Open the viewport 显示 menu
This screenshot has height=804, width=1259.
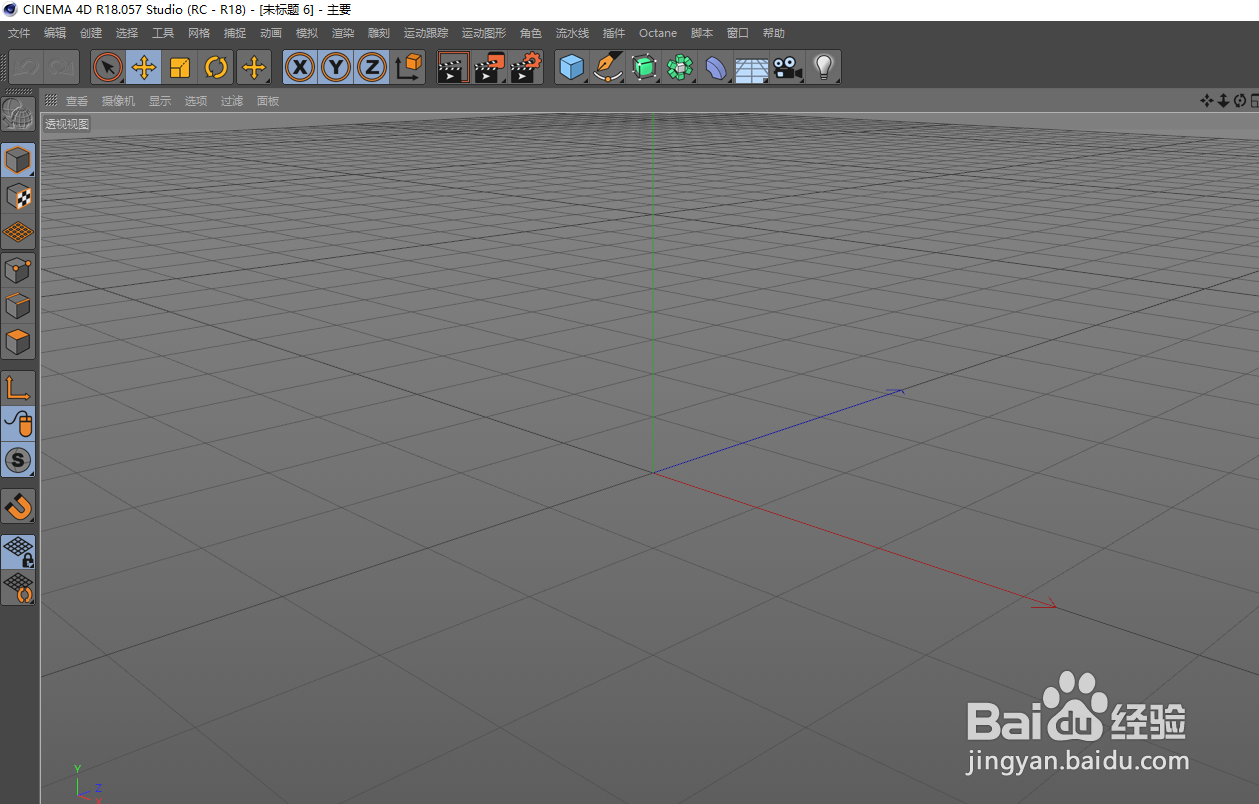tap(160, 101)
